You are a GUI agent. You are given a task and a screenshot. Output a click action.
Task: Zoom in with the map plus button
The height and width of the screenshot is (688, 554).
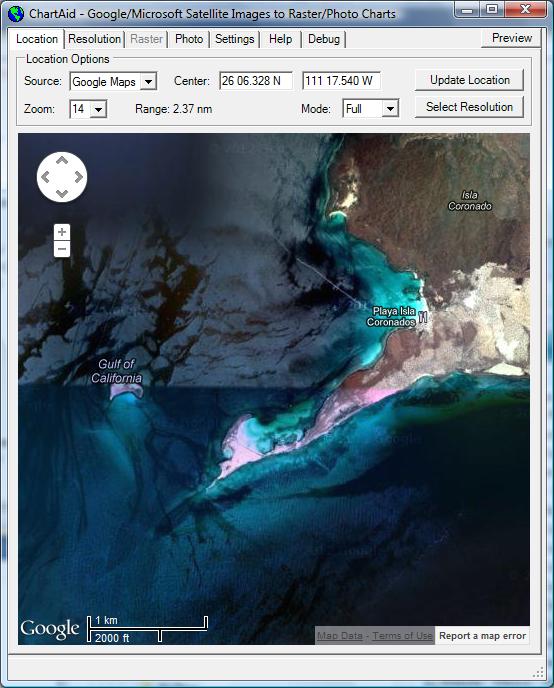coord(62,232)
